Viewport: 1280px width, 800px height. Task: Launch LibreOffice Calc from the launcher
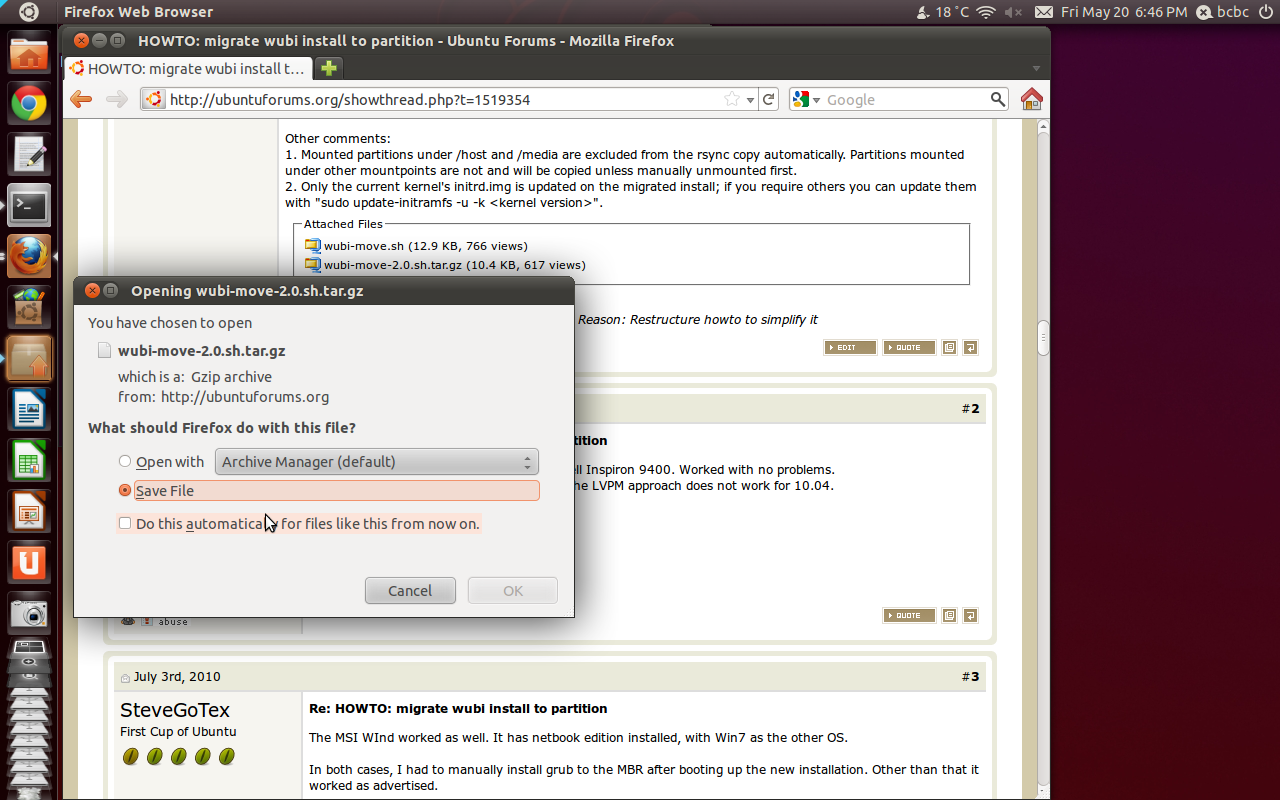click(x=29, y=461)
